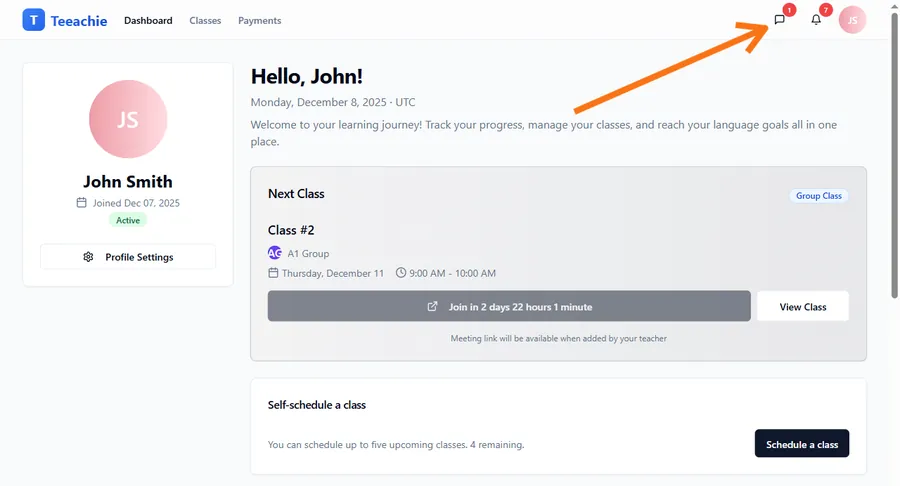Navigate to Payments
The width and height of the screenshot is (900, 486).
tap(259, 20)
